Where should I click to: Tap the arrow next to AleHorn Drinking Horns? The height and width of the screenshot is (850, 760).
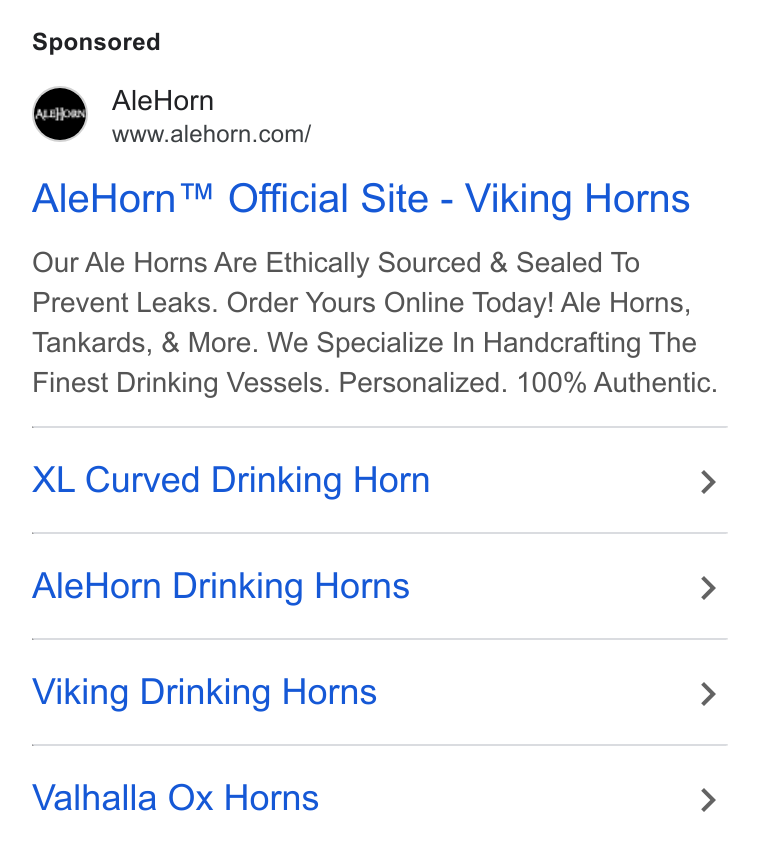709,588
